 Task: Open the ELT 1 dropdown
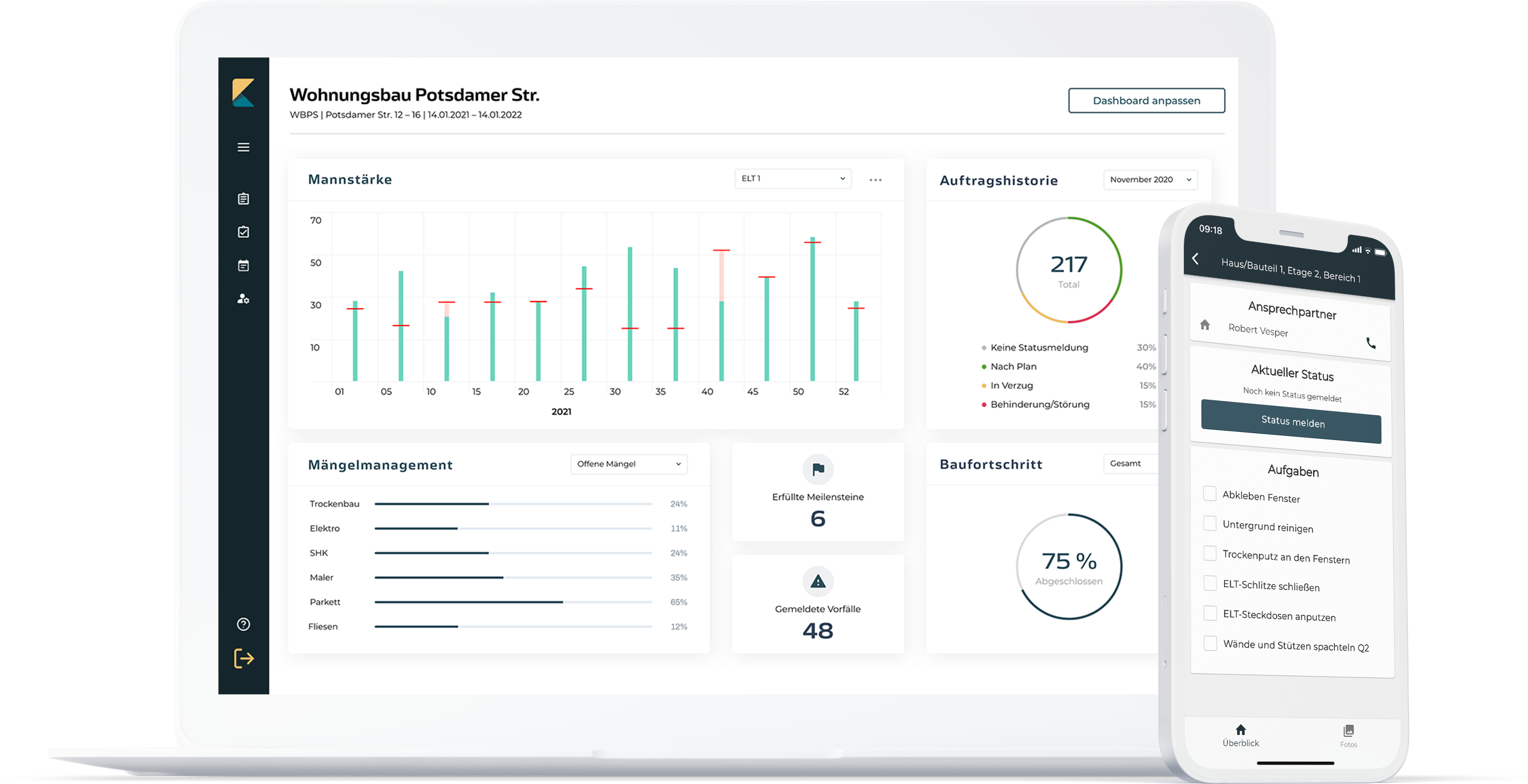[x=792, y=179]
